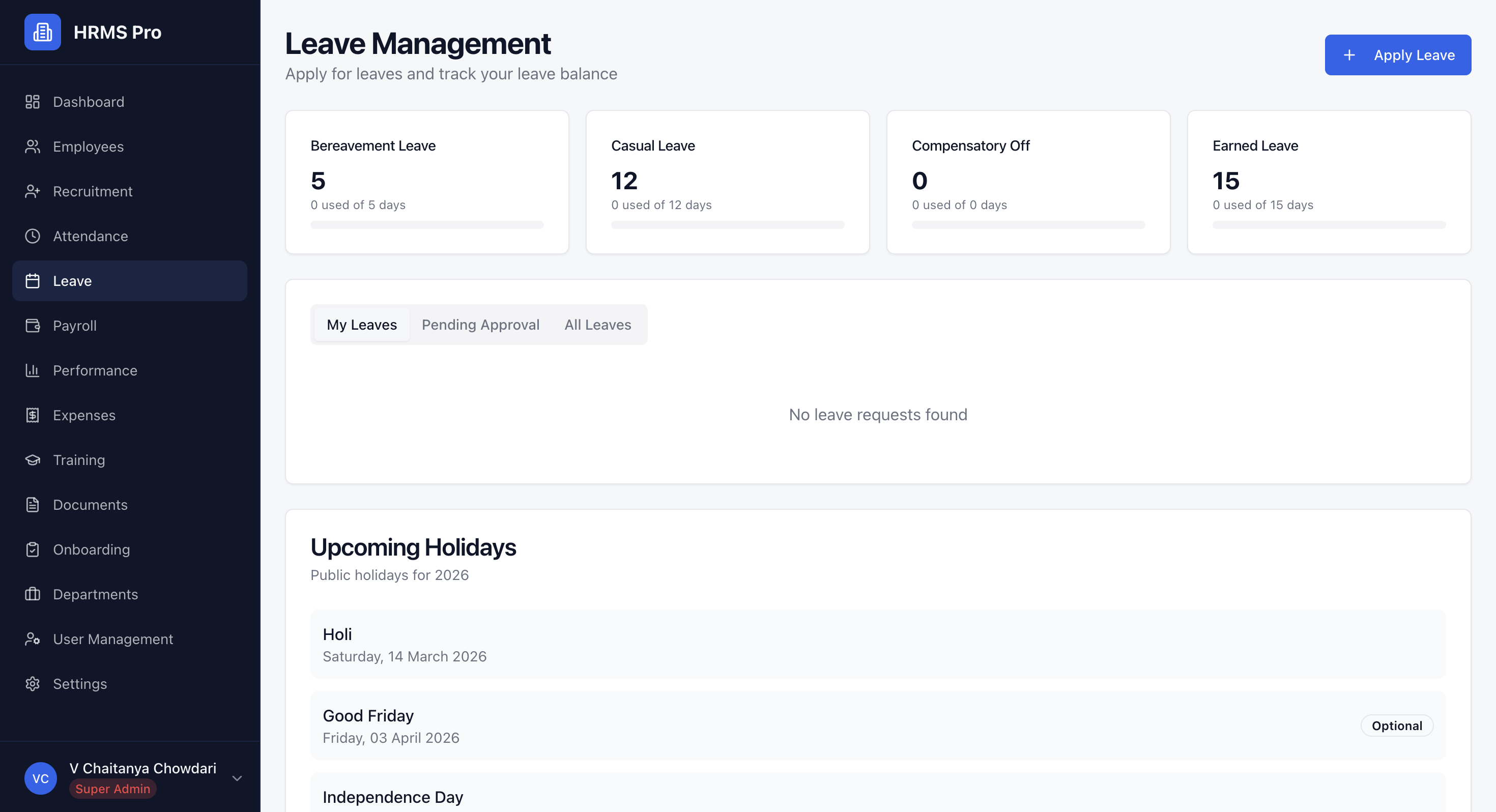Go to the Employees section

[130, 147]
